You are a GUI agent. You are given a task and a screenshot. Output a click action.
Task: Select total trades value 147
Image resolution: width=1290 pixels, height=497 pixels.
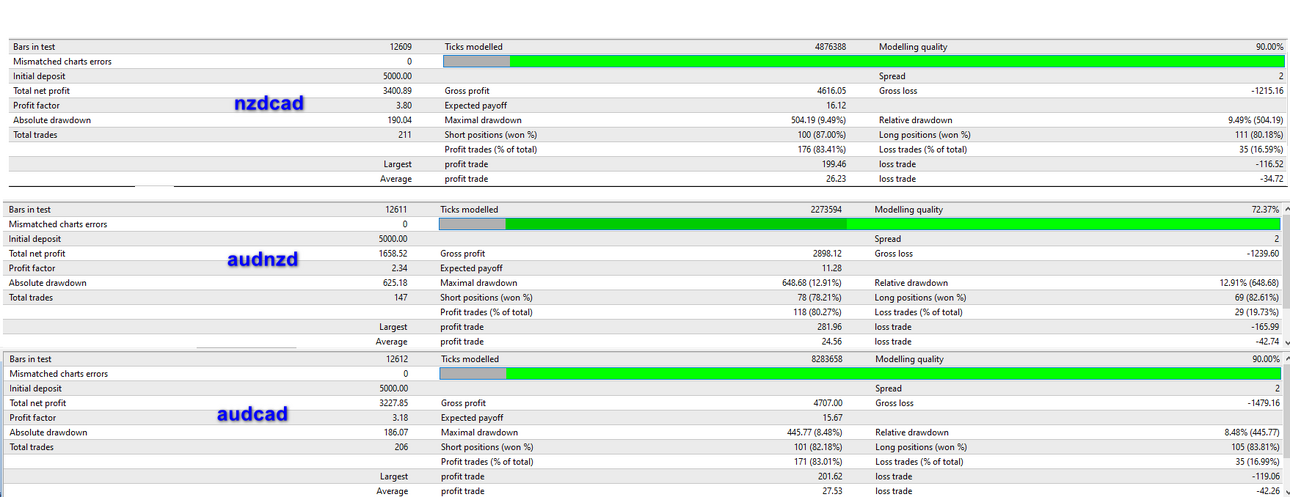401,298
